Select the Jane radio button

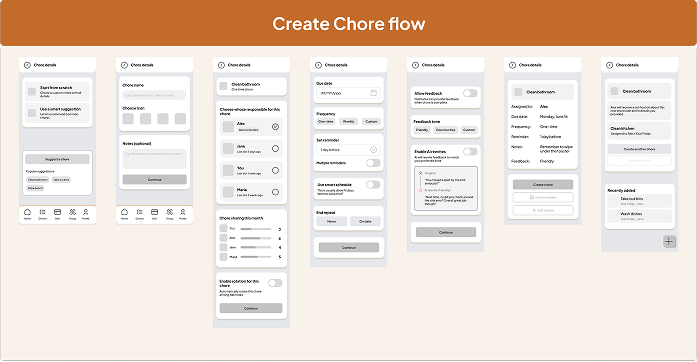(275, 149)
